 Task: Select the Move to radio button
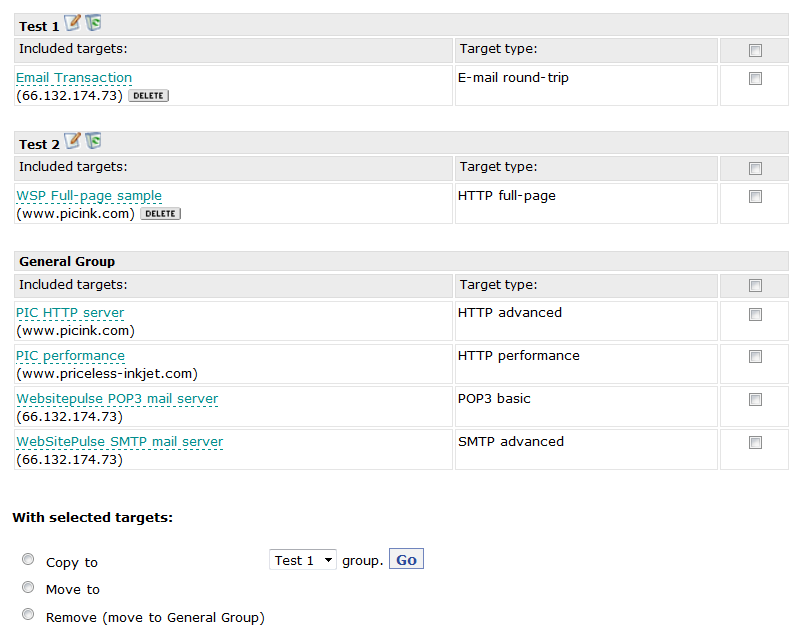tap(28, 586)
